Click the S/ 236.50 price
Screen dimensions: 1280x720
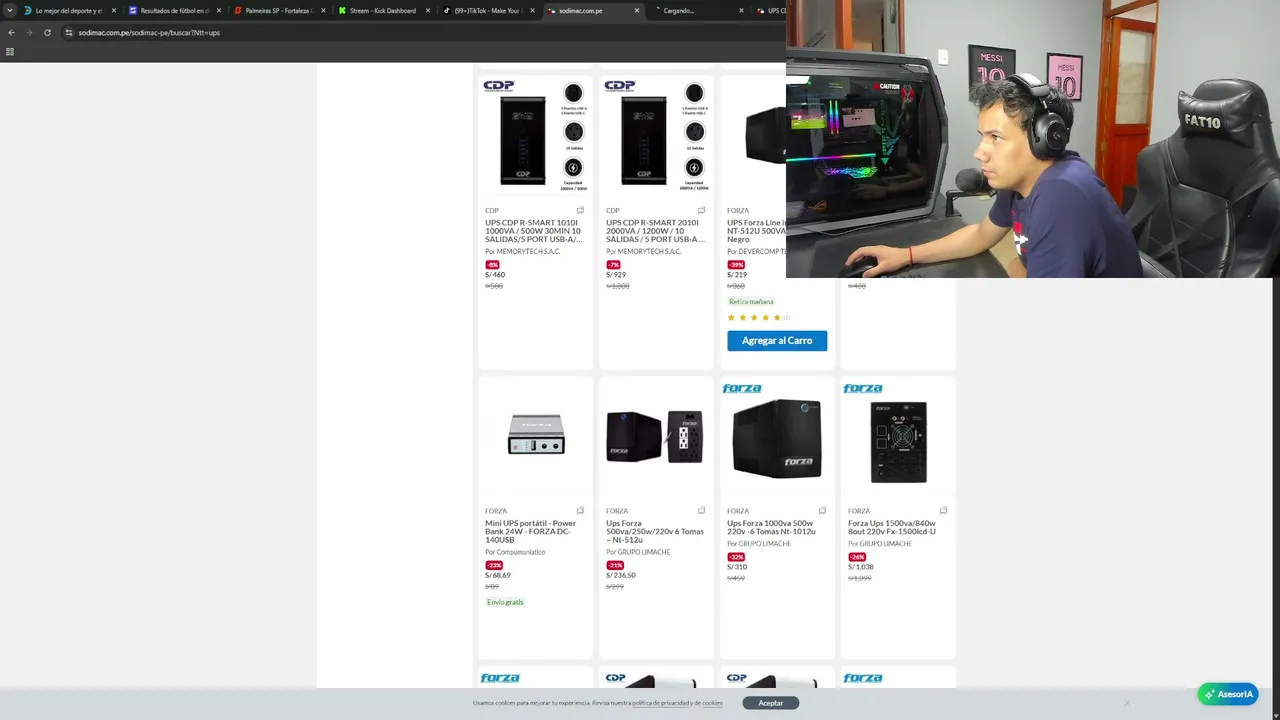coord(621,575)
